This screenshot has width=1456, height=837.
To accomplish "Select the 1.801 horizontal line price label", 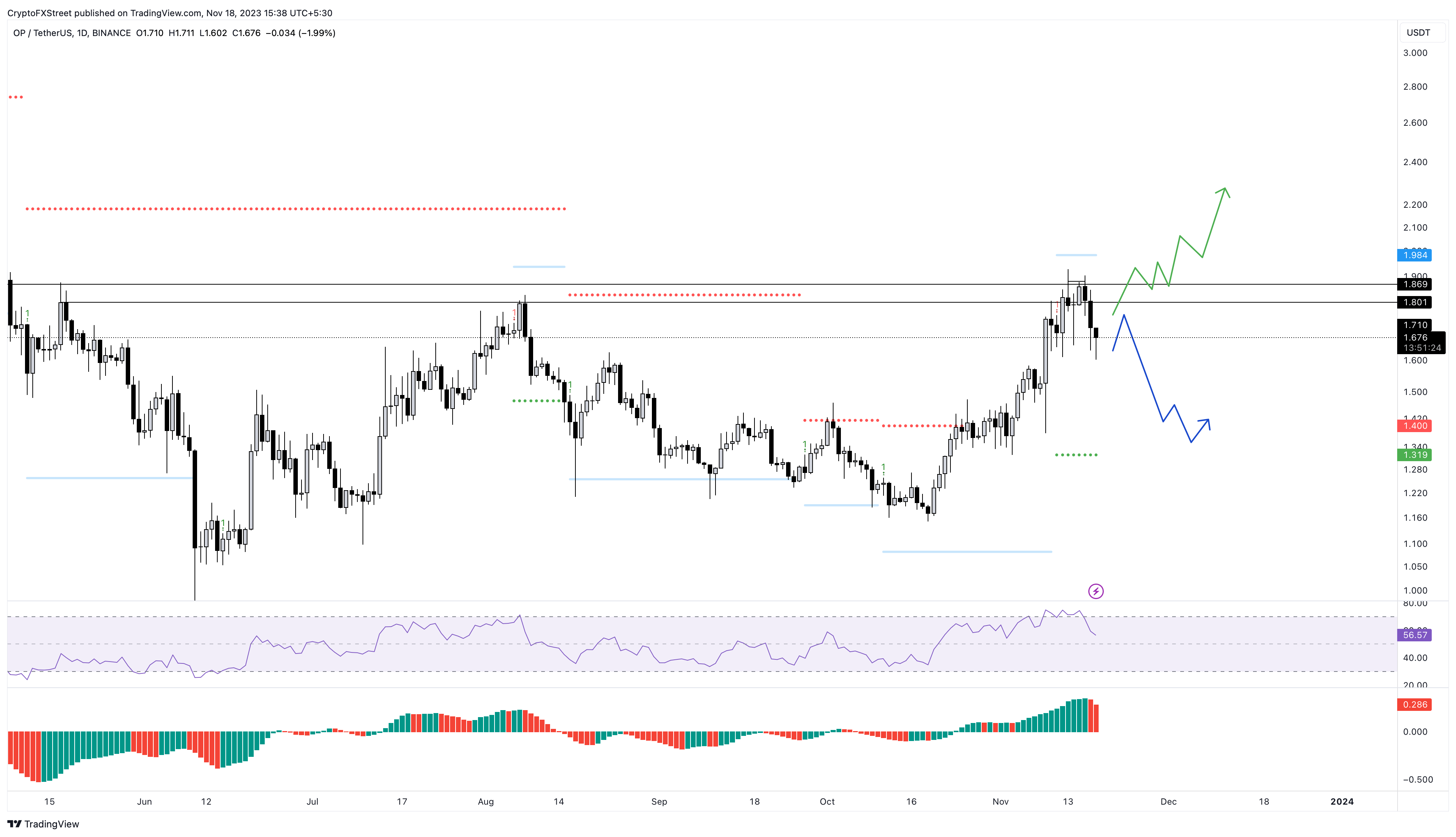I will coord(1414,302).
